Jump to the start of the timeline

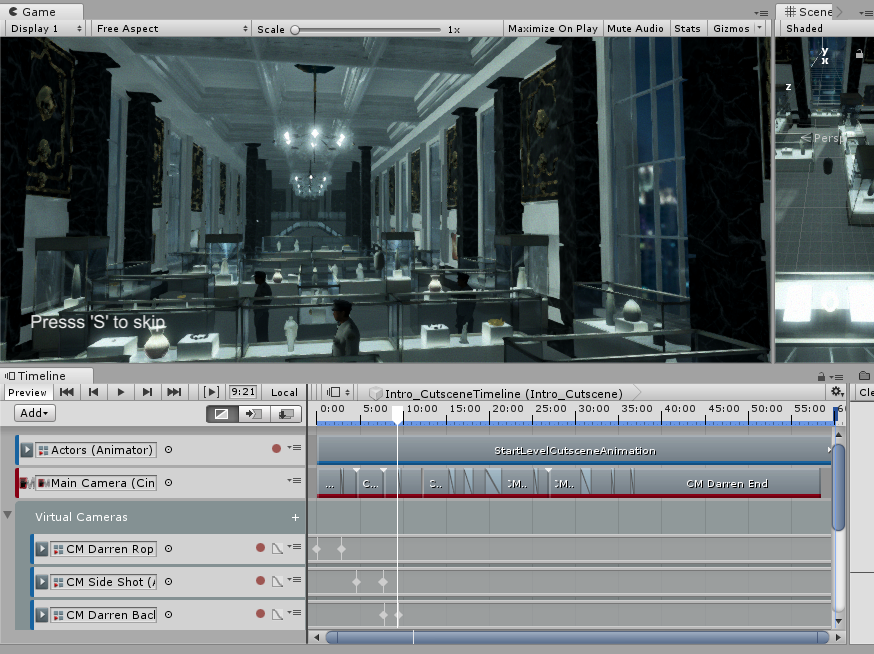point(67,392)
